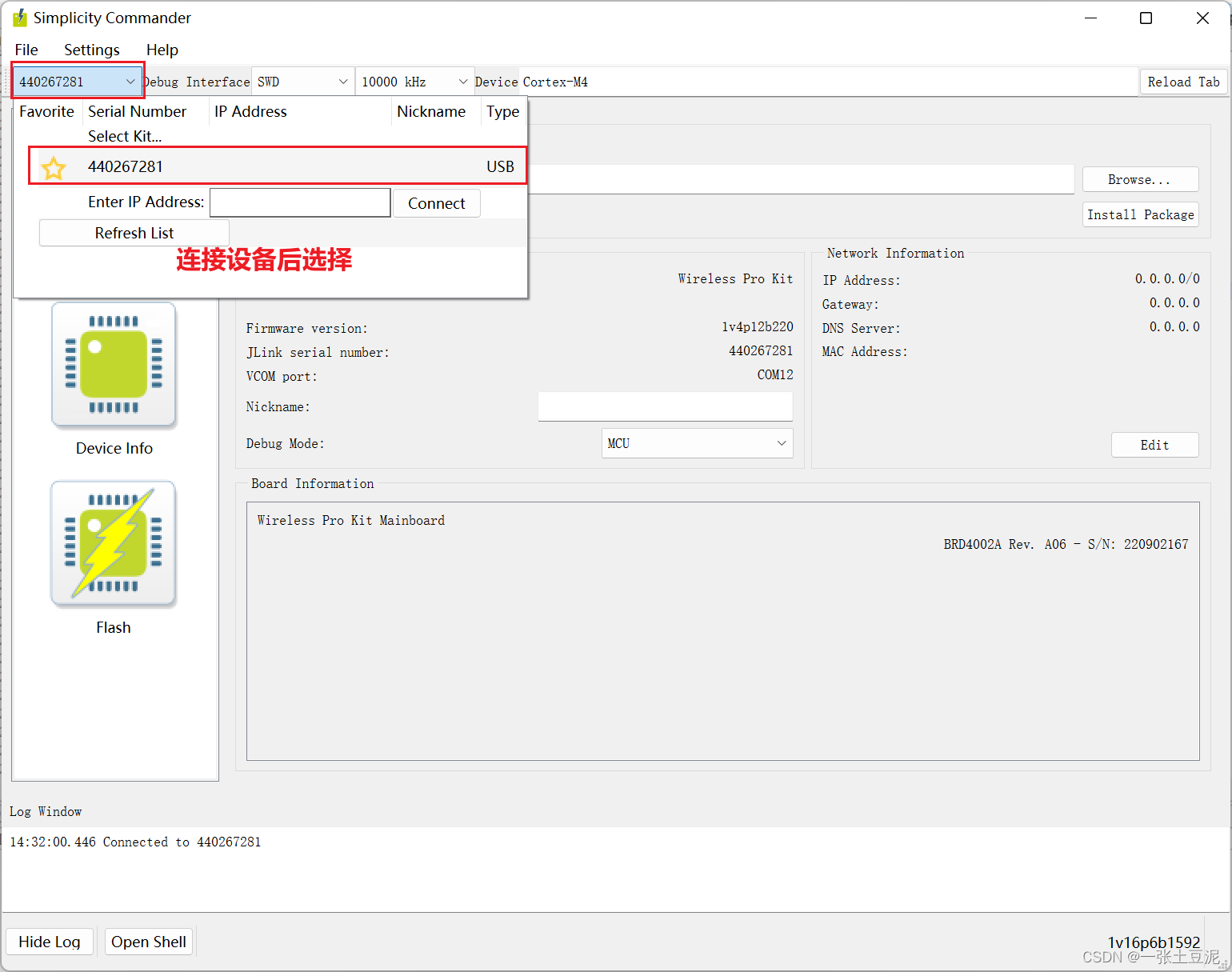Screen dimensions: 1232x972
Task: Click the Refresh List button
Action: click(134, 233)
